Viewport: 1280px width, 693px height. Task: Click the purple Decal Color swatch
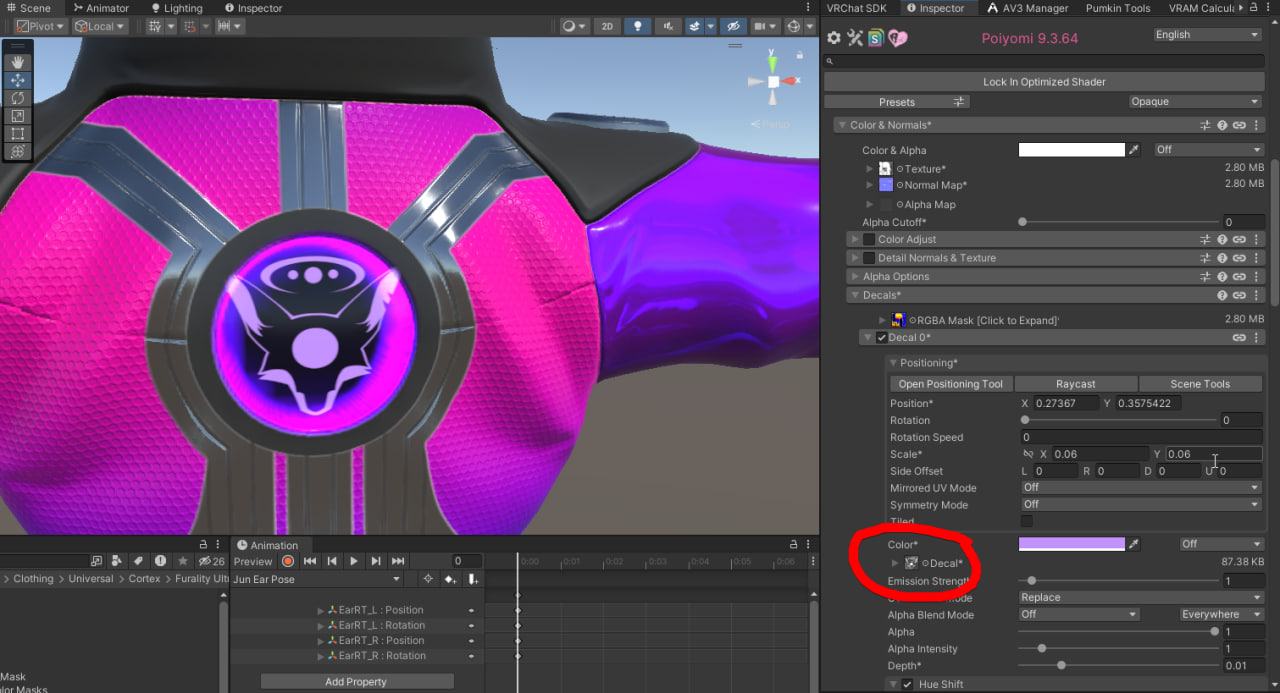pyautogui.click(x=1071, y=544)
